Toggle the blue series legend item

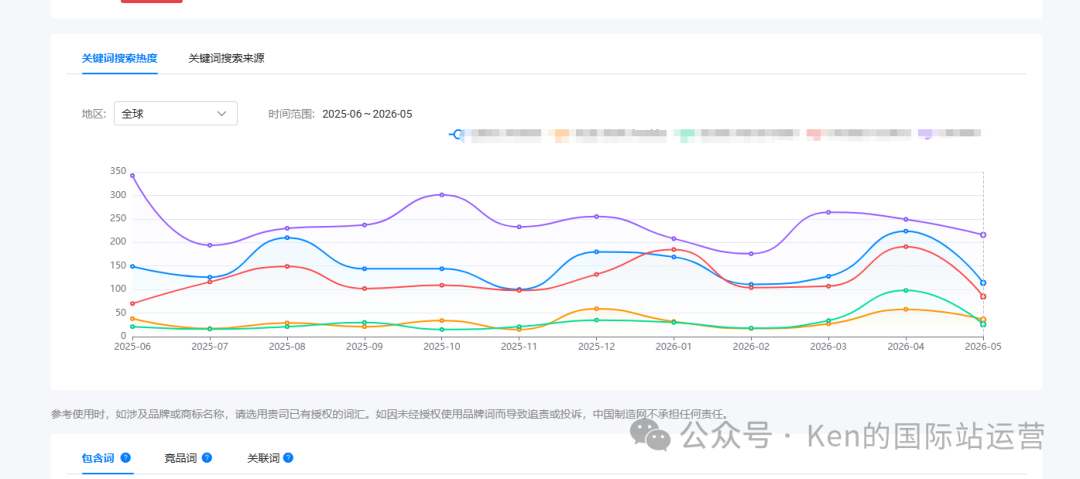(x=496, y=134)
